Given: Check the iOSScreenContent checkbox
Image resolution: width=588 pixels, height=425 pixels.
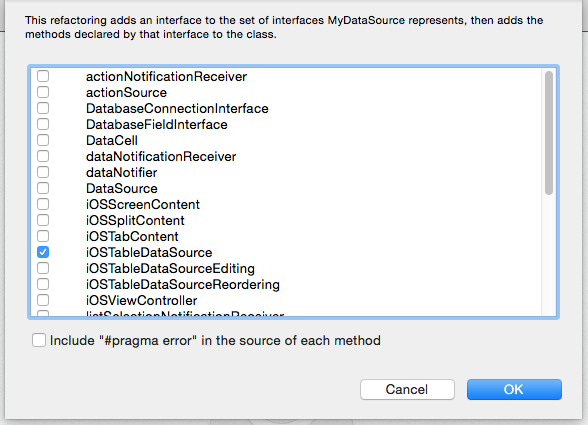Looking at the screenshot, I should [x=43, y=204].
